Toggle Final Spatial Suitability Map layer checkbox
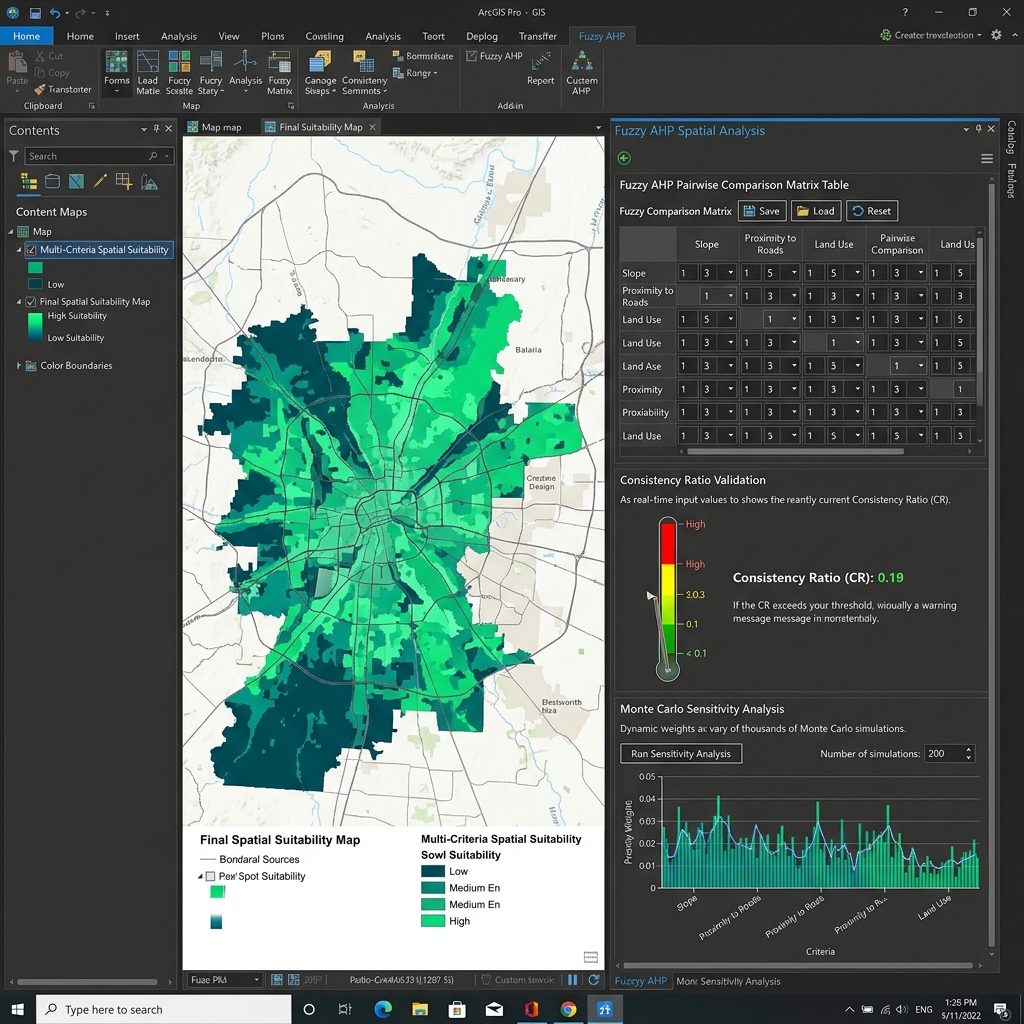Screen dimensions: 1024x1024 click(x=31, y=302)
